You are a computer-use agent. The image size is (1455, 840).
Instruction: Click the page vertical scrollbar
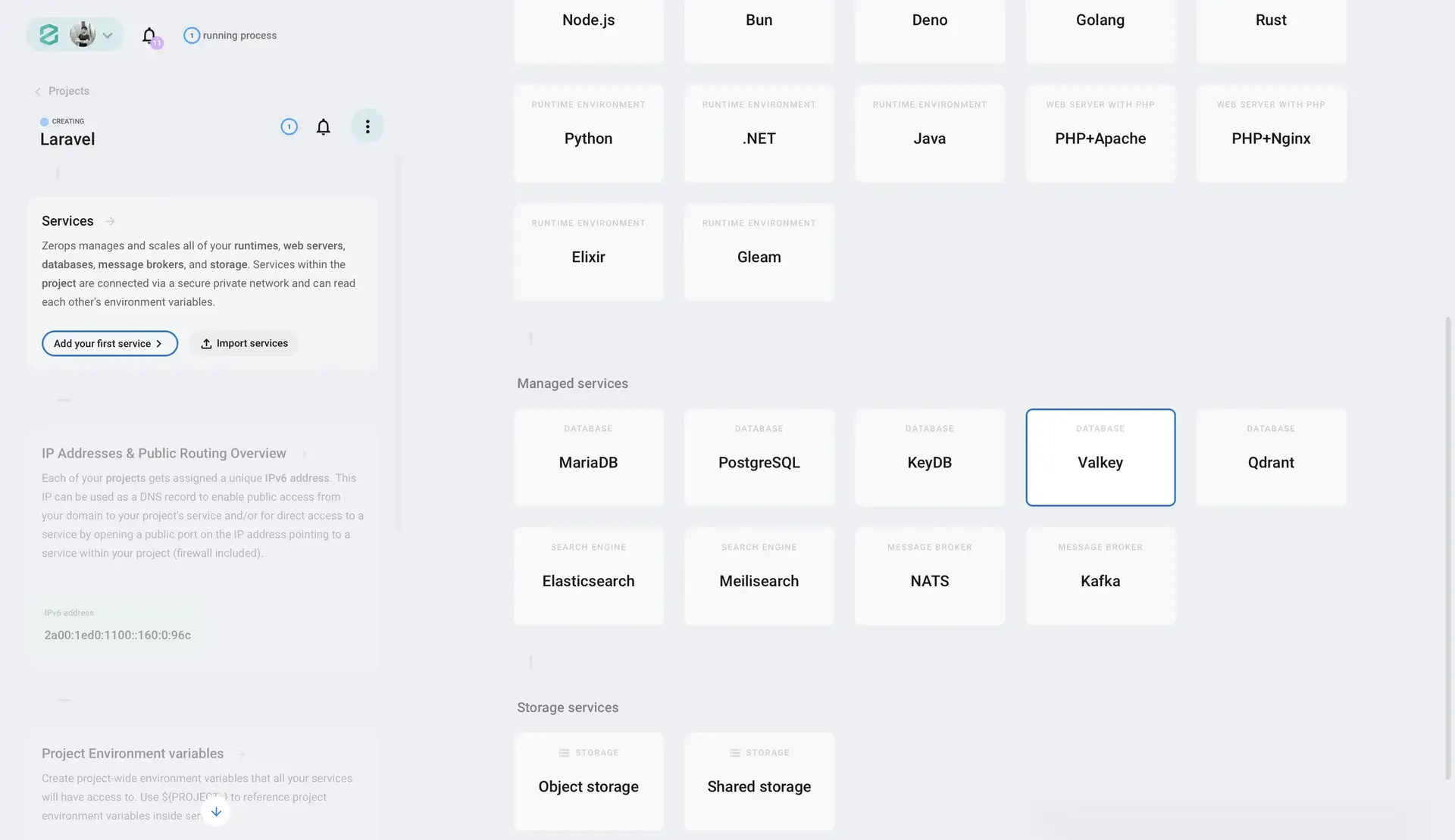click(1448, 549)
